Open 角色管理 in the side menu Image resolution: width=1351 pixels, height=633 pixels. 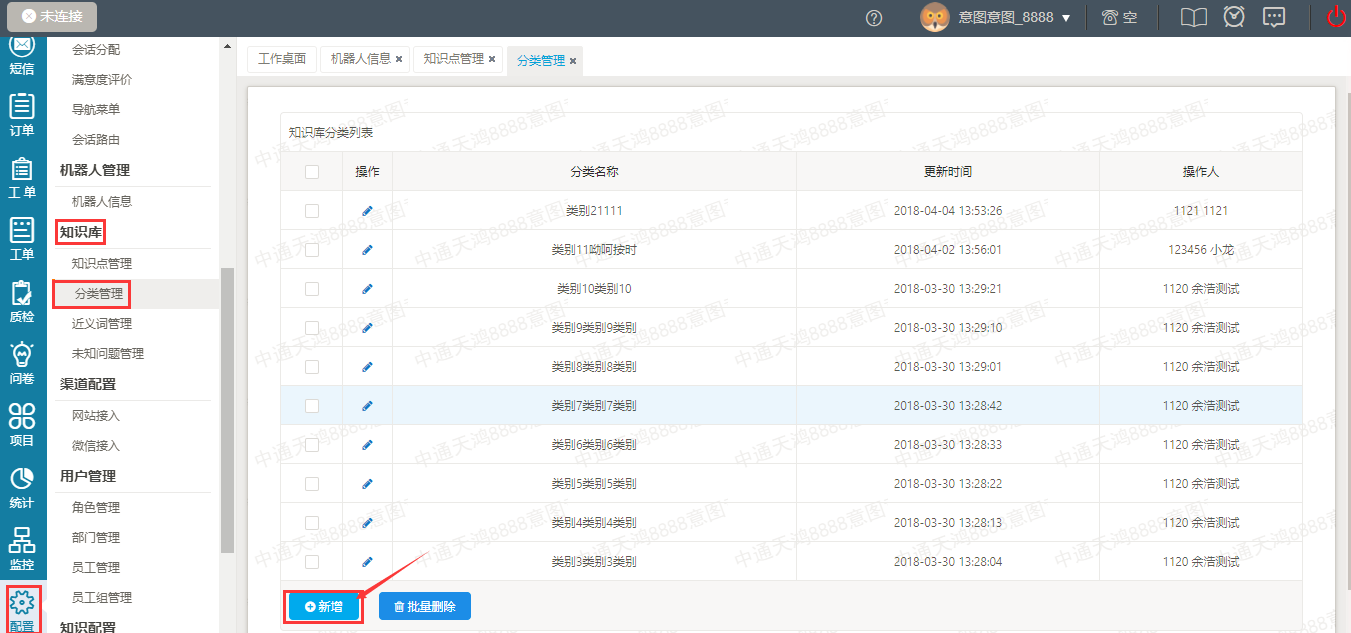coord(96,508)
